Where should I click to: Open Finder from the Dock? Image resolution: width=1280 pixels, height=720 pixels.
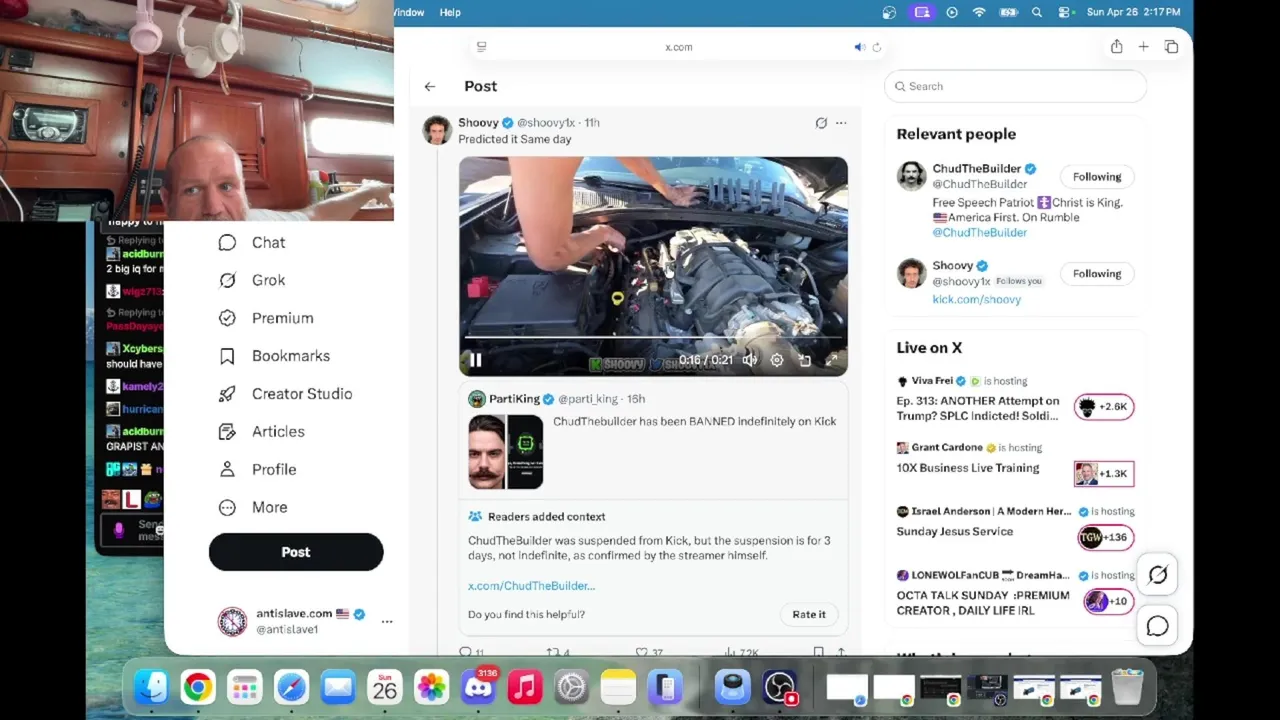151,687
